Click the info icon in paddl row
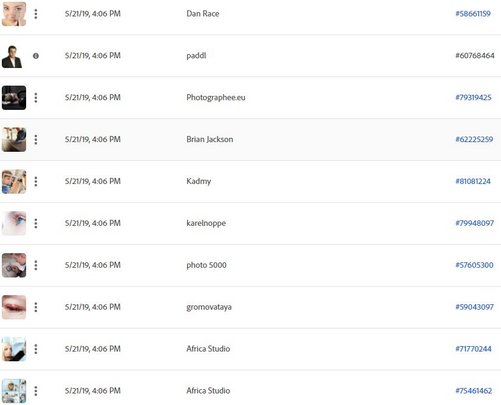 point(36,56)
